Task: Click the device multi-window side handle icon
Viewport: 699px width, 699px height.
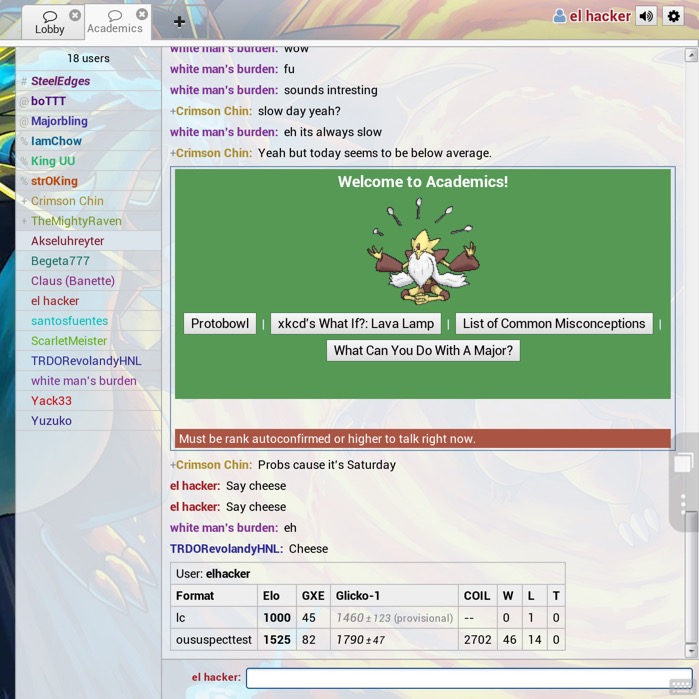Action: coord(683,463)
